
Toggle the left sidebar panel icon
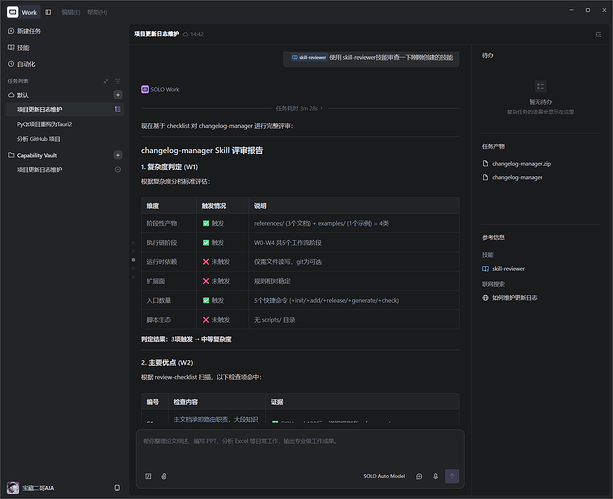coord(48,13)
